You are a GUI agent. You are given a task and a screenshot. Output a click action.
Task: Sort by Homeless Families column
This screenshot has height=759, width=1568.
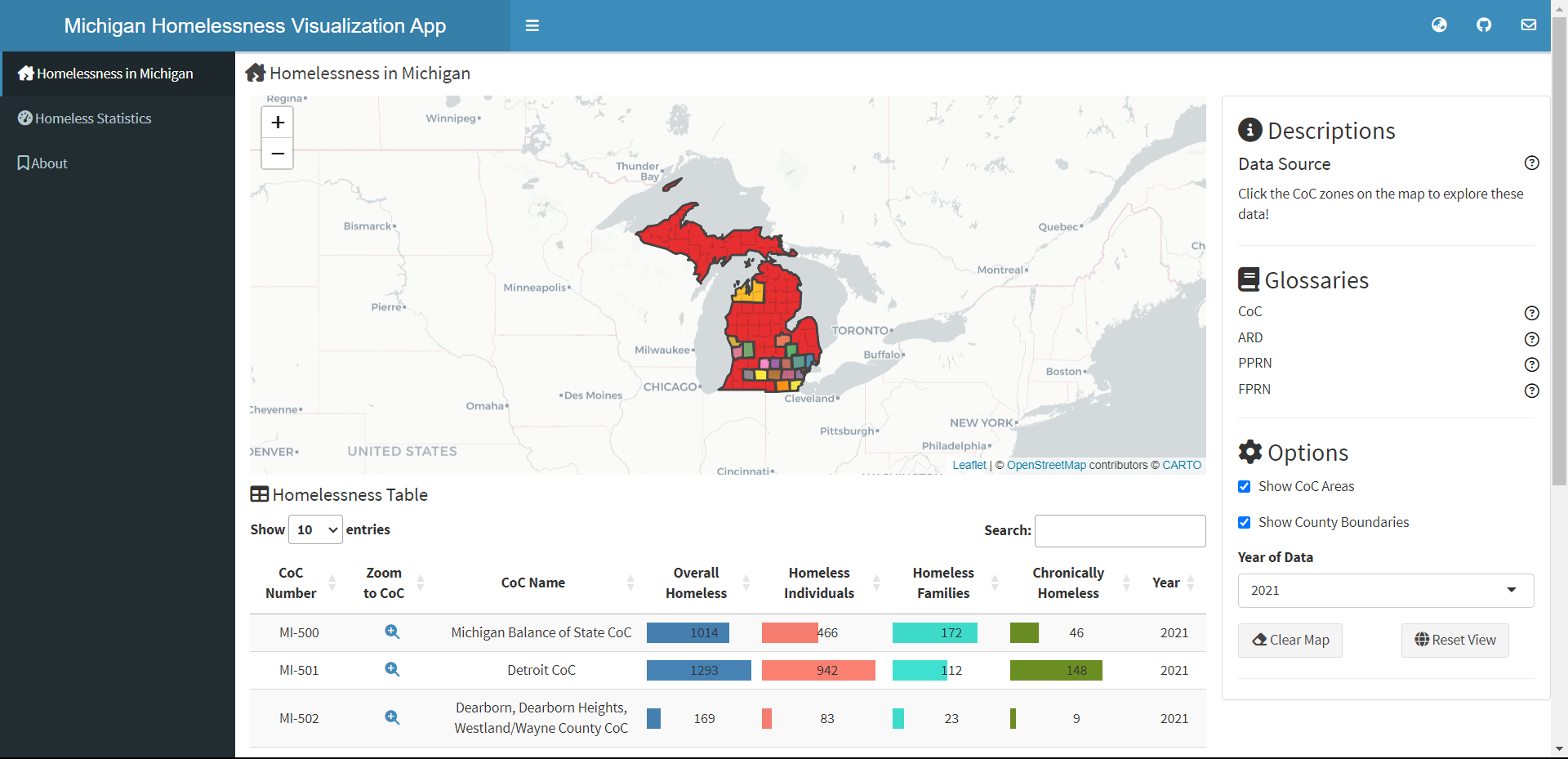[x=950, y=583]
